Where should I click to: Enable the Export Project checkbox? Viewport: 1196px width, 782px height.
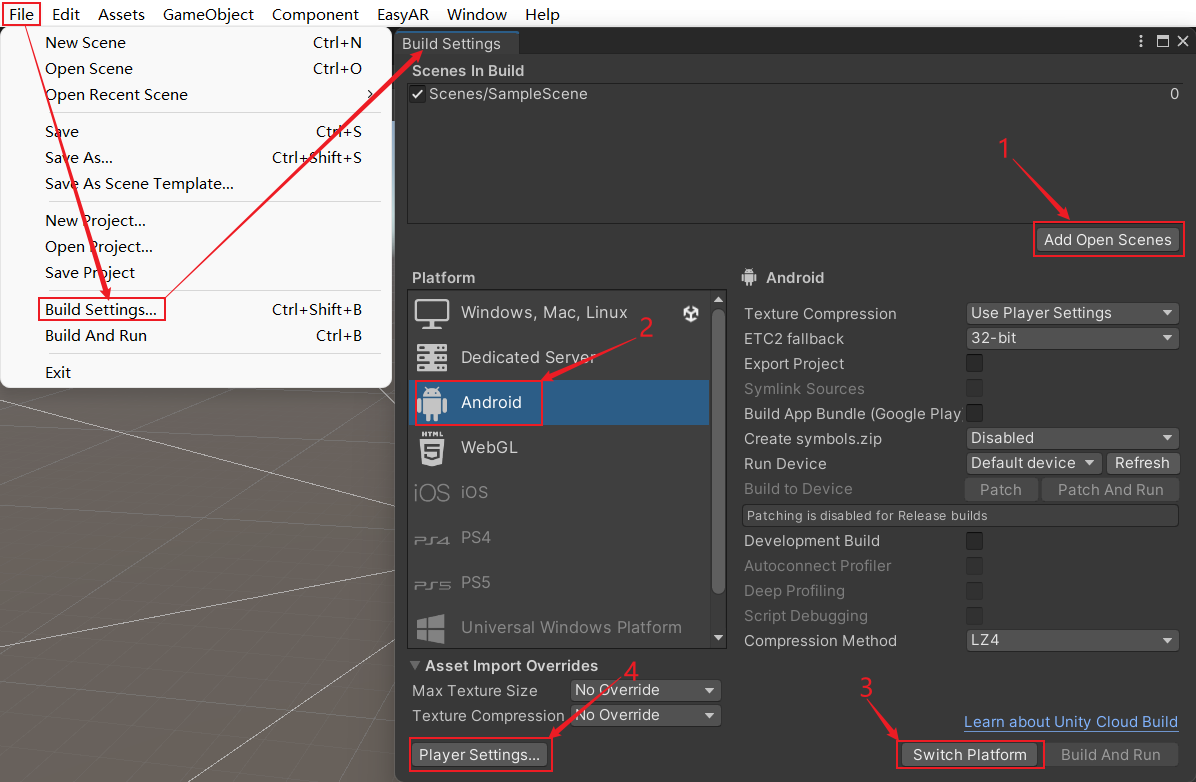[x=974, y=363]
